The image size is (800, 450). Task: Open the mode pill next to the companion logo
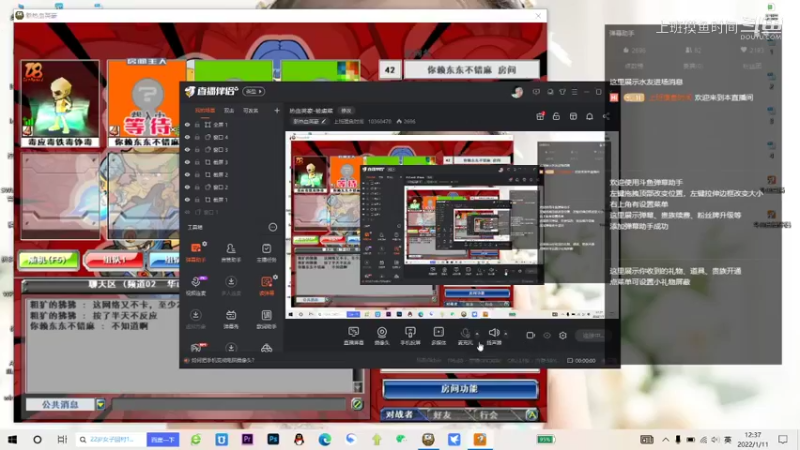(x=254, y=91)
